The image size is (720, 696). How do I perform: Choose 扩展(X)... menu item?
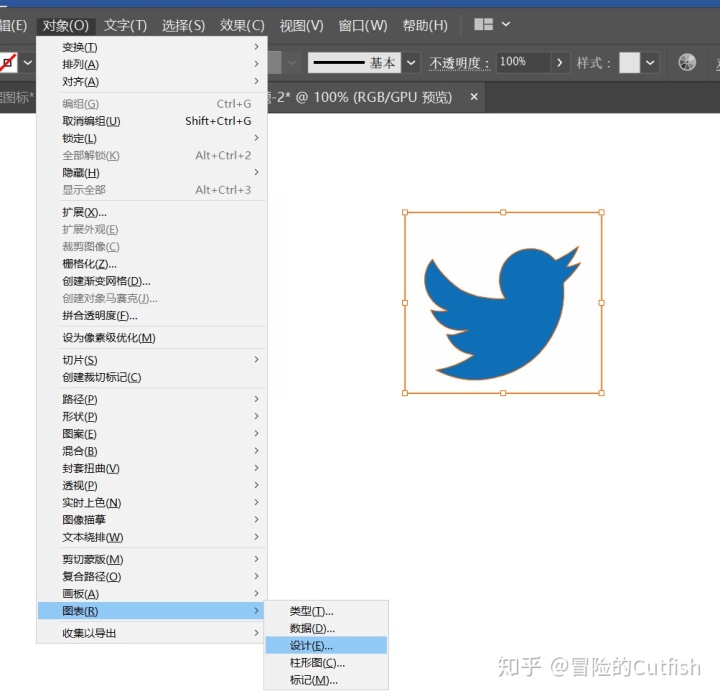(152, 212)
